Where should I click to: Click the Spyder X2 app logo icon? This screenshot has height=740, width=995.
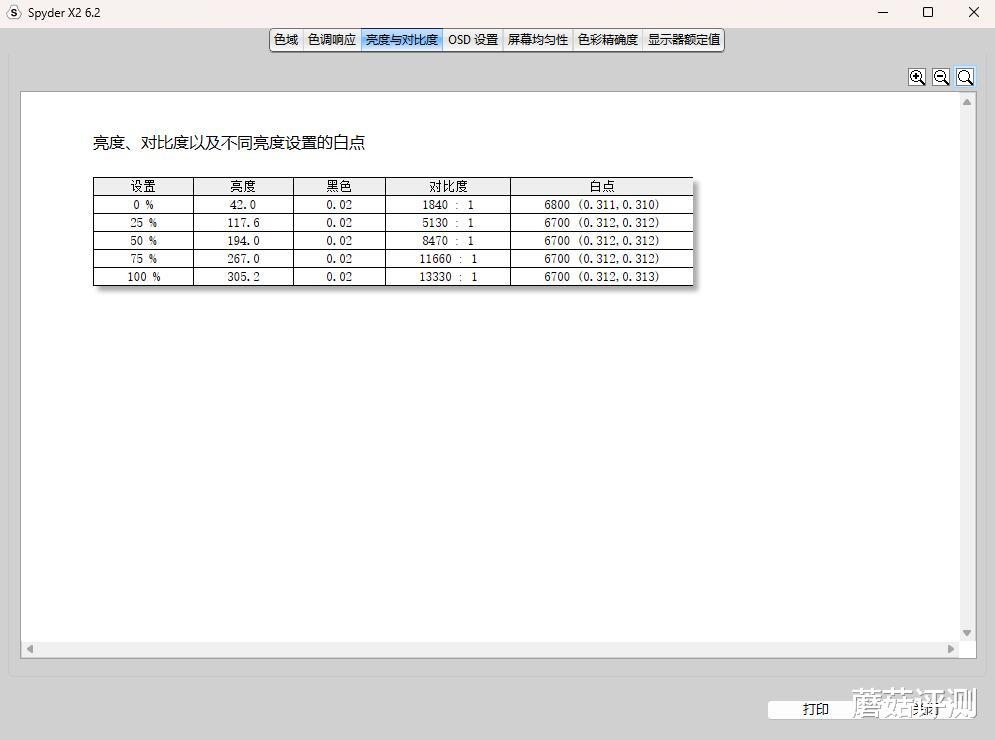[x=13, y=13]
